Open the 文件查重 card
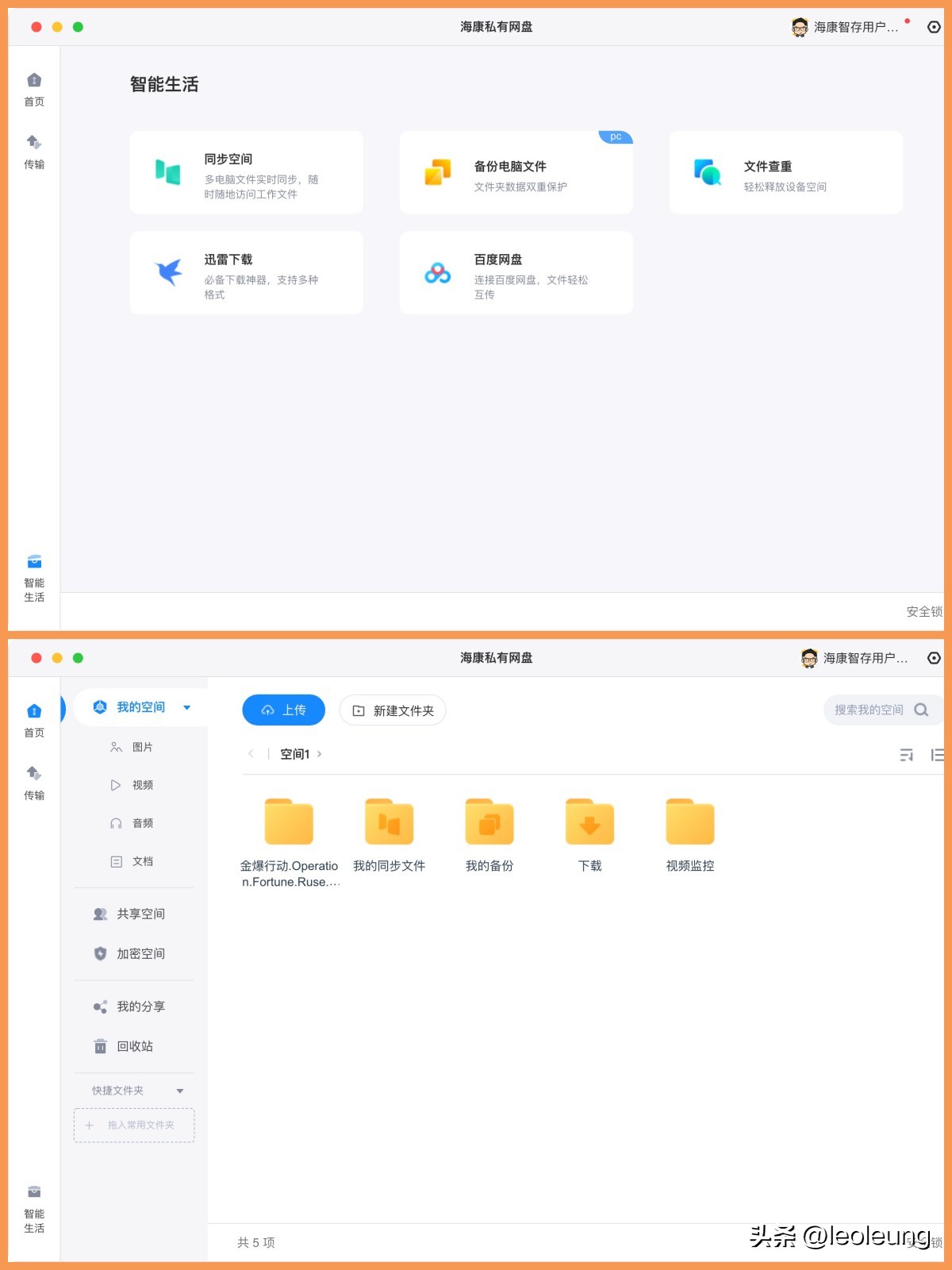Viewport: 952px width, 1270px height. (786, 173)
